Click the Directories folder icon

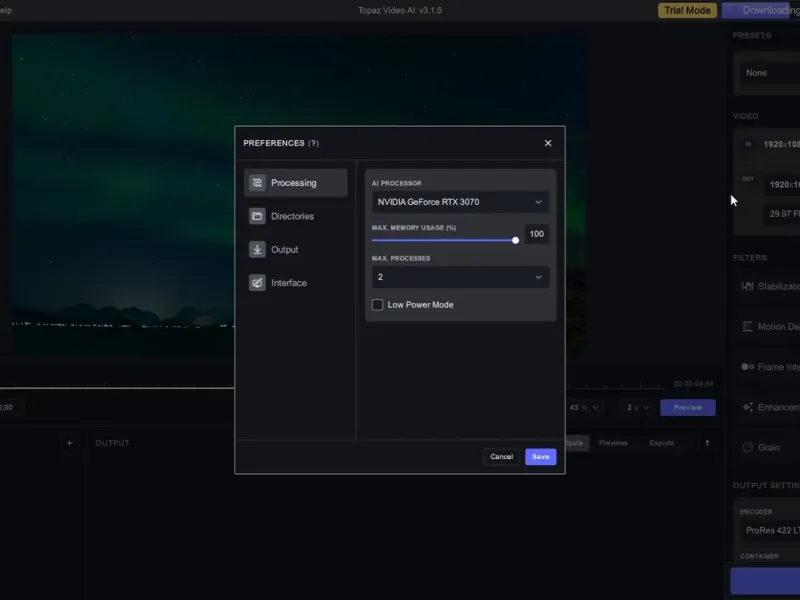(257, 216)
